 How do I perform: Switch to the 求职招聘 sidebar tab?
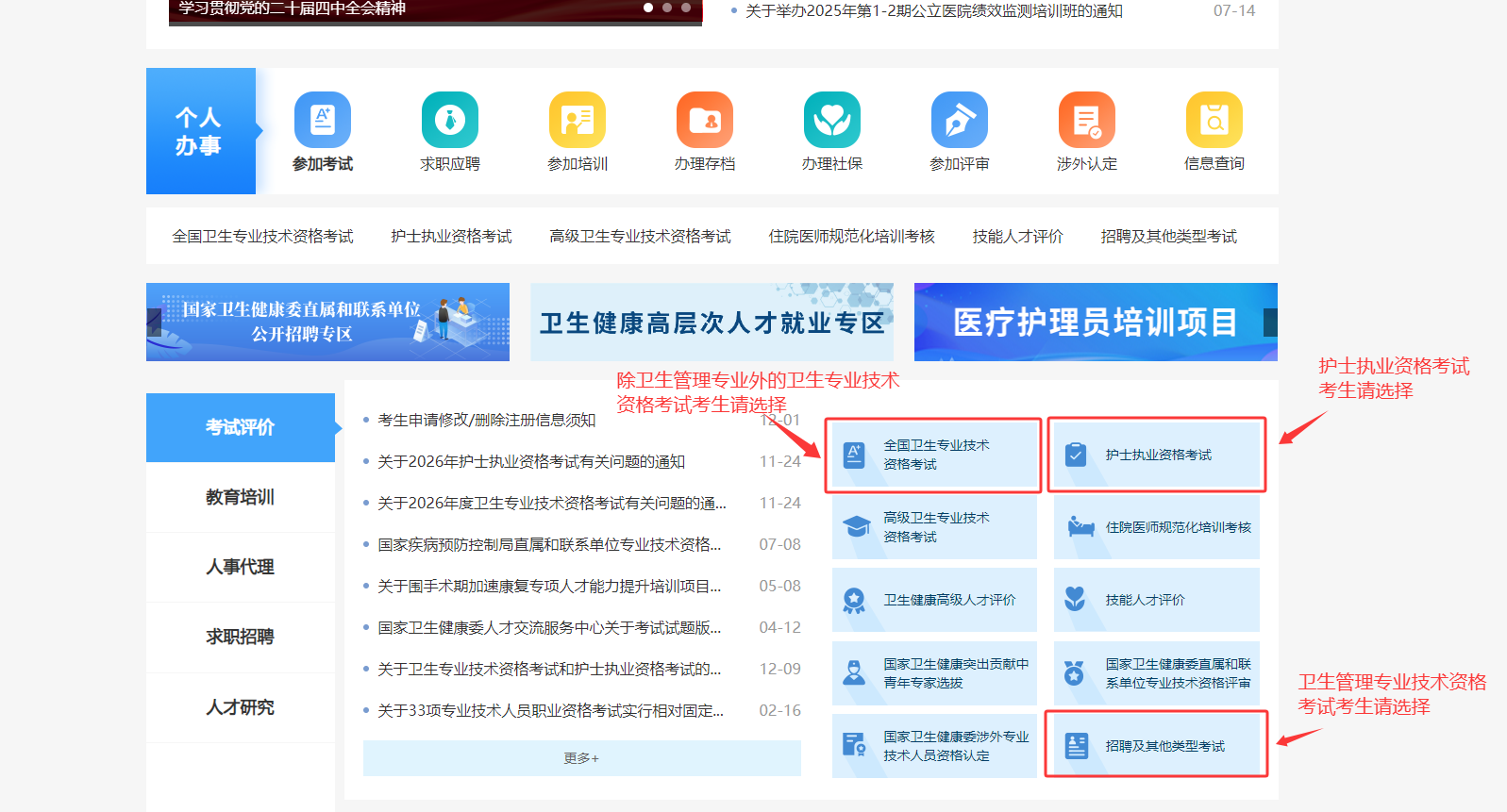click(241, 637)
